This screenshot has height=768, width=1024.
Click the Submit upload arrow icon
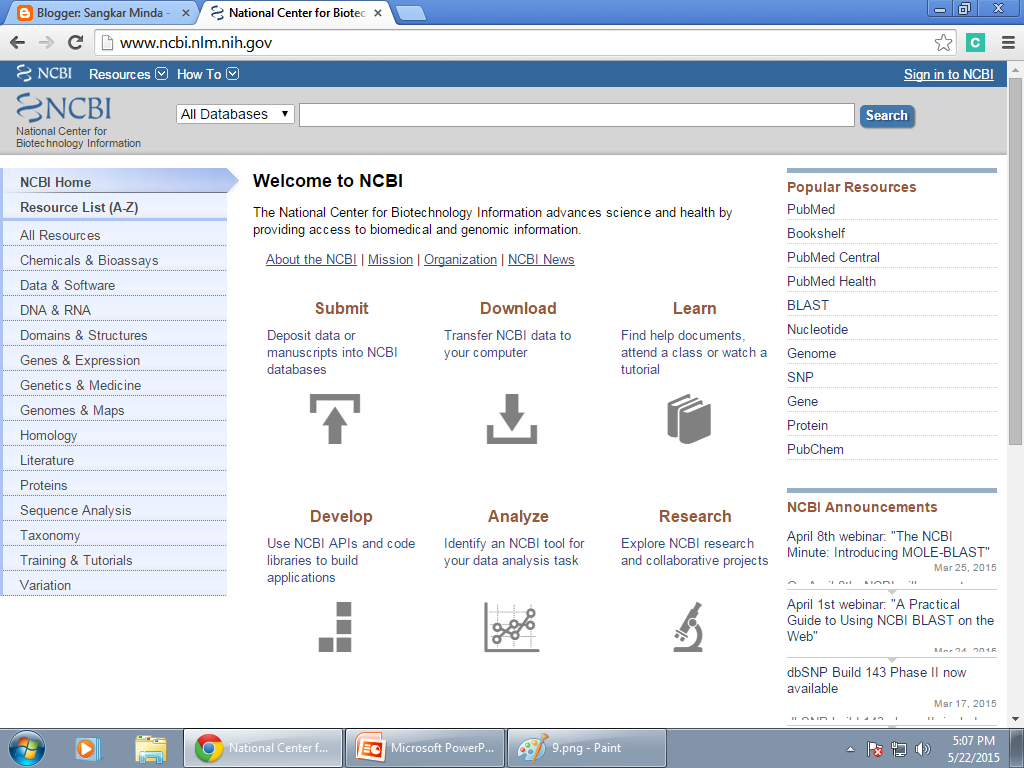(x=334, y=419)
